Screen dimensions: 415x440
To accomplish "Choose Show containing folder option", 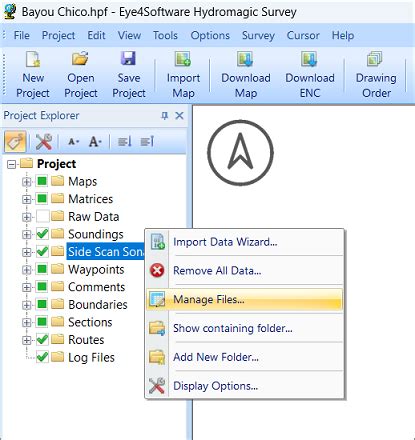I will point(245,328).
